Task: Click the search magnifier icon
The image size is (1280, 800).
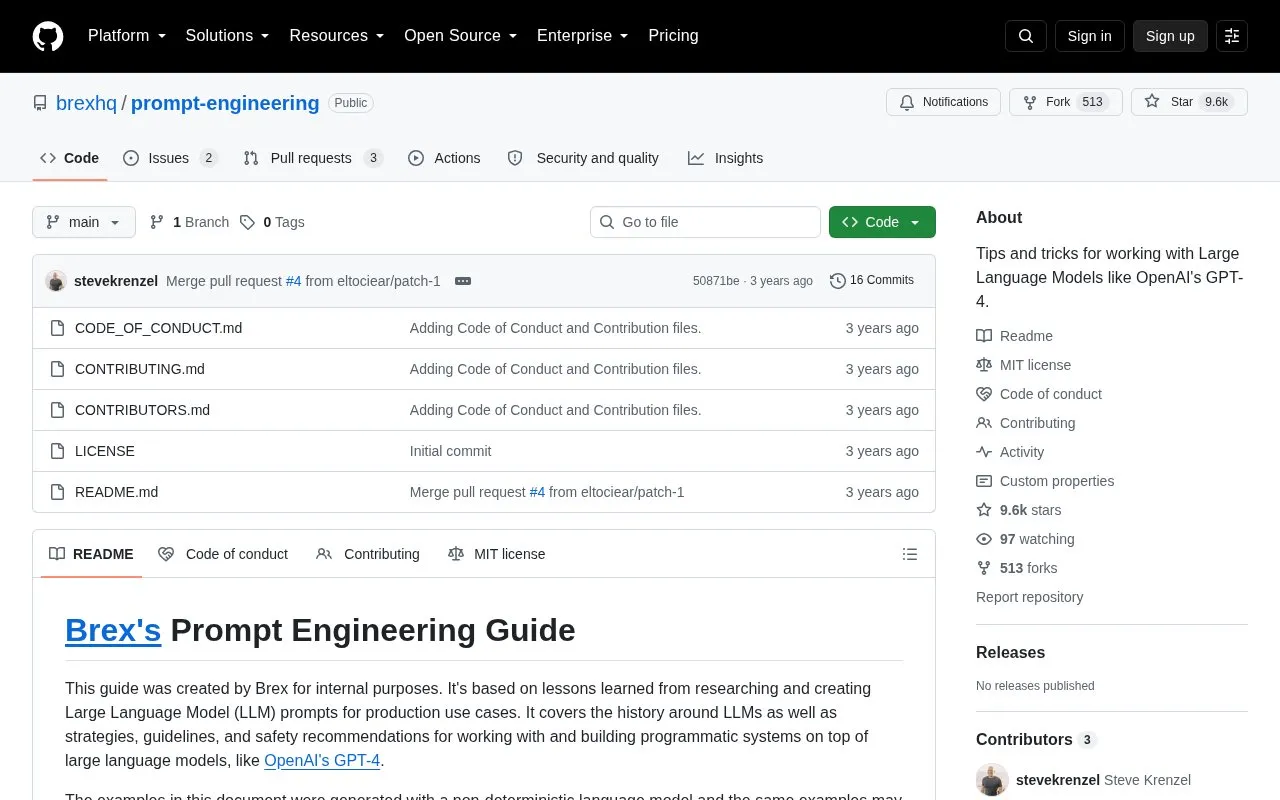Action: click(x=1026, y=36)
